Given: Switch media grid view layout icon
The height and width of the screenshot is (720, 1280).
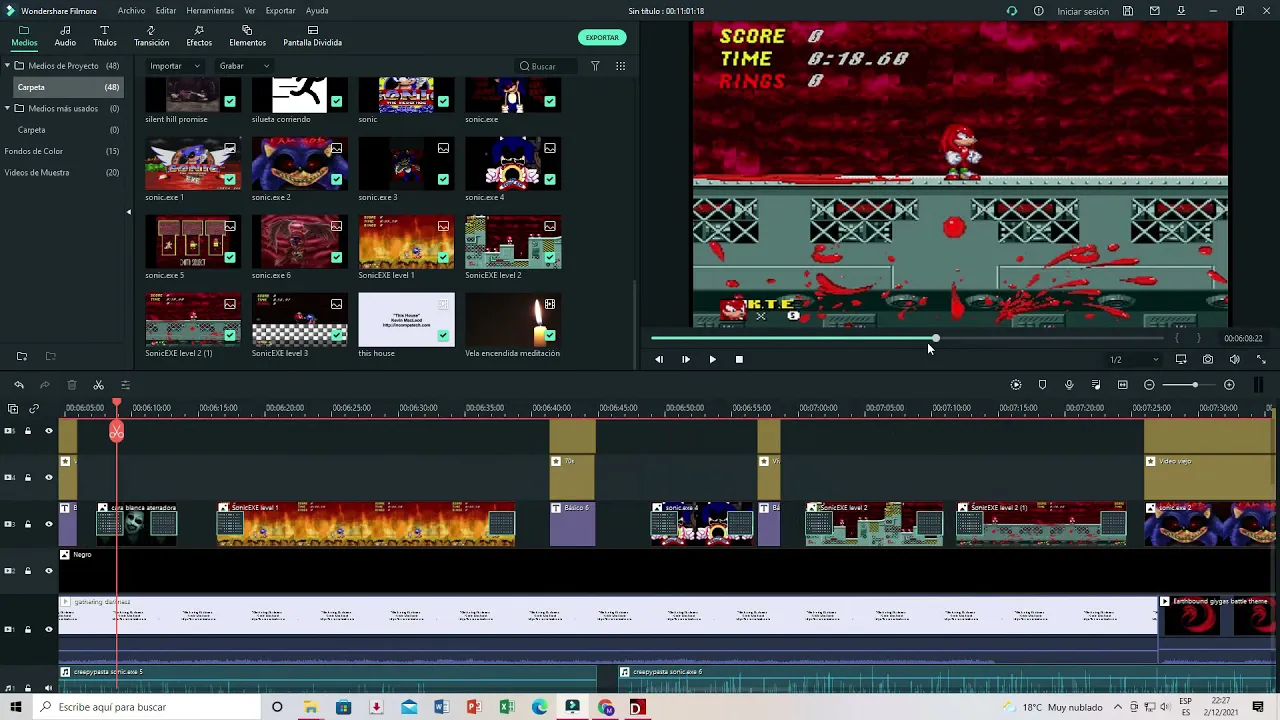Looking at the screenshot, I should coord(621,66).
